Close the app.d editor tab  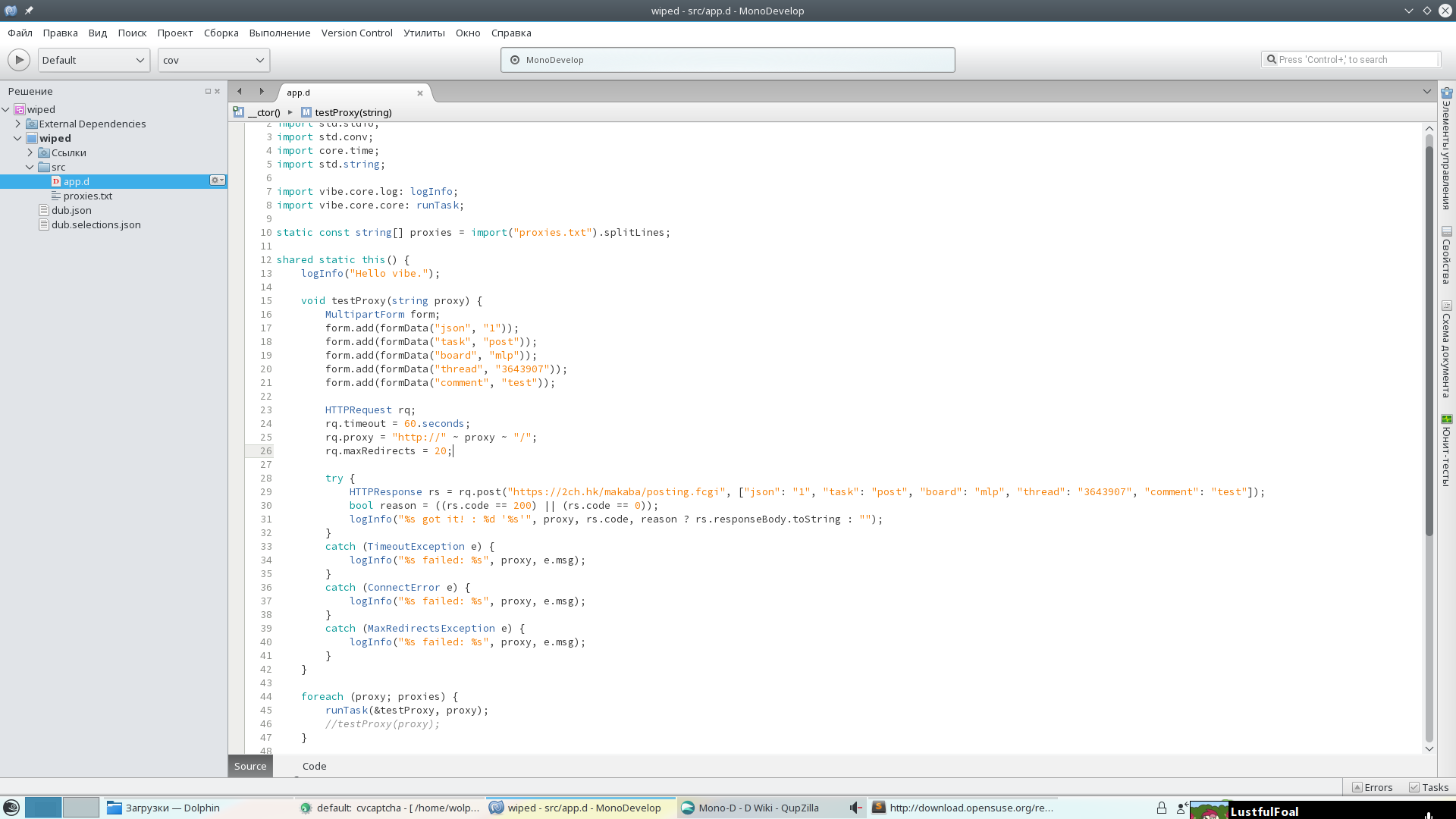[x=420, y=93]
